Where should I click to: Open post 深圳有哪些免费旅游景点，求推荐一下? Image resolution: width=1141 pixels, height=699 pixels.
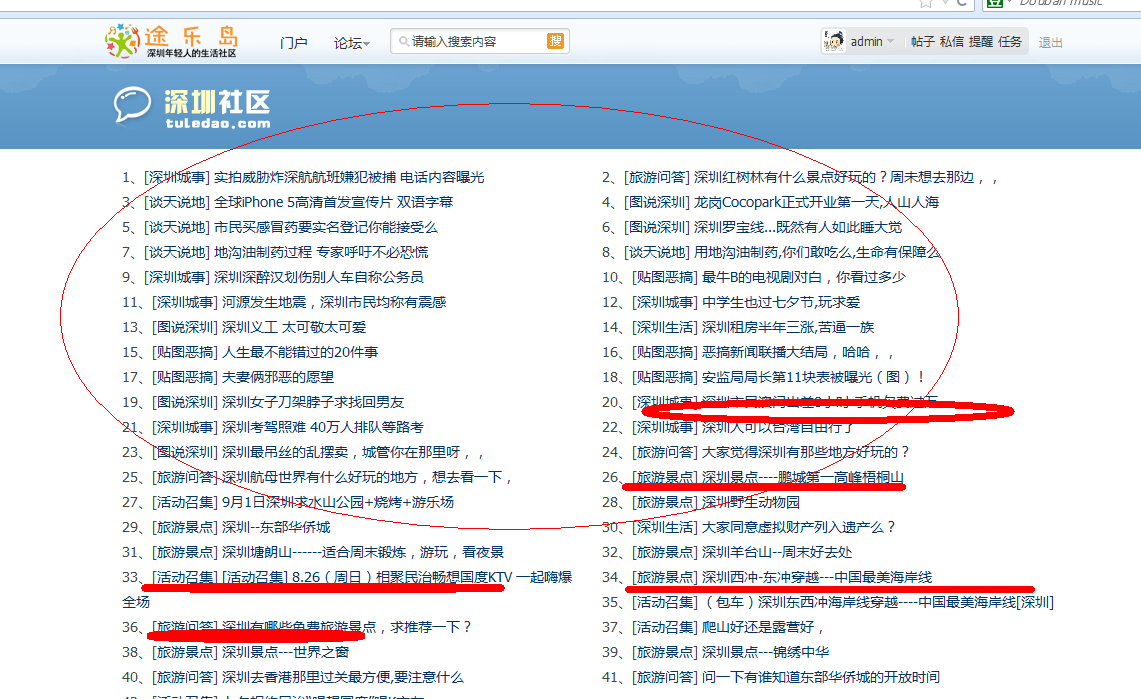[346, 627]
